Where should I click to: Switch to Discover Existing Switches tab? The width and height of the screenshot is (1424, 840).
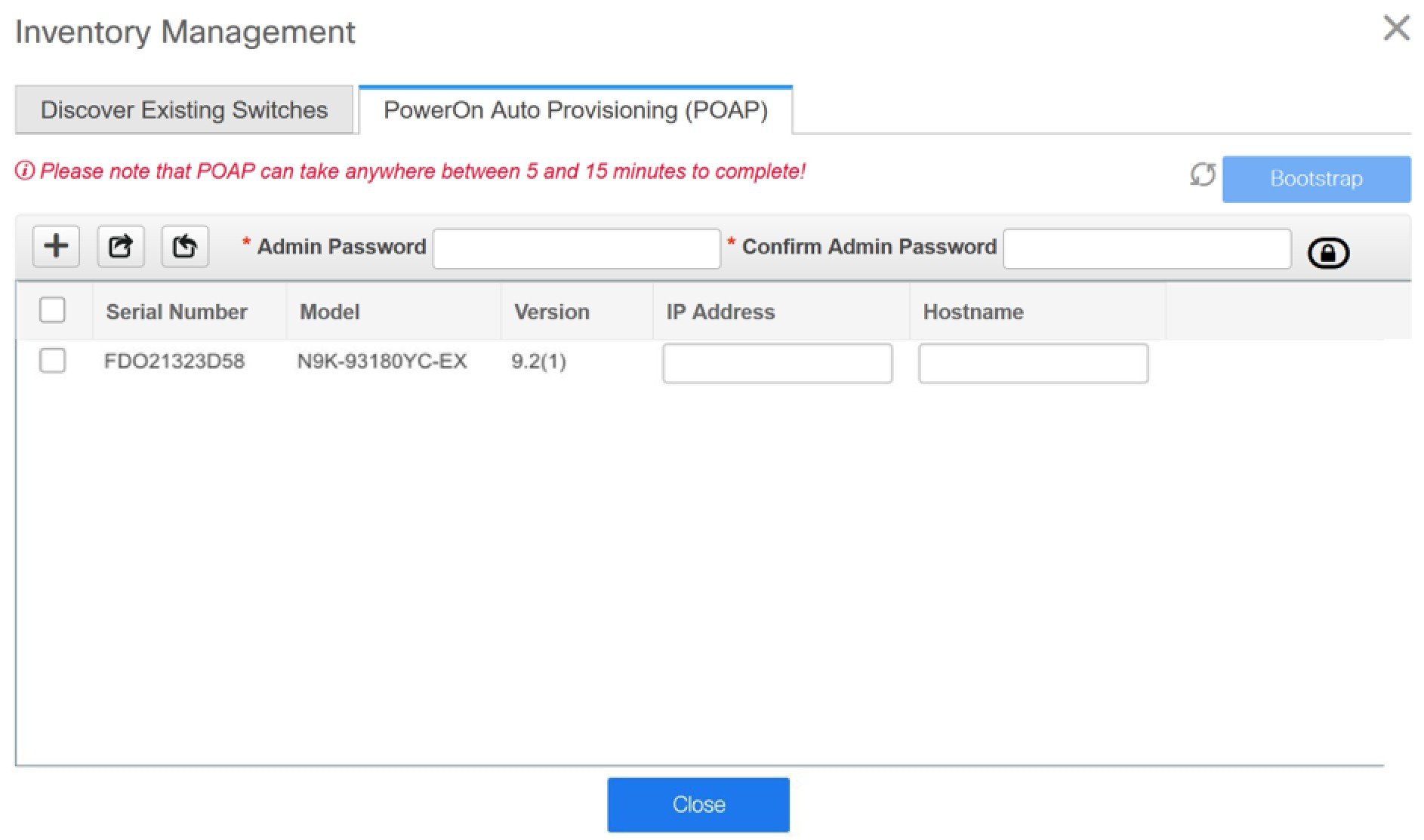[x=184, y=110]
